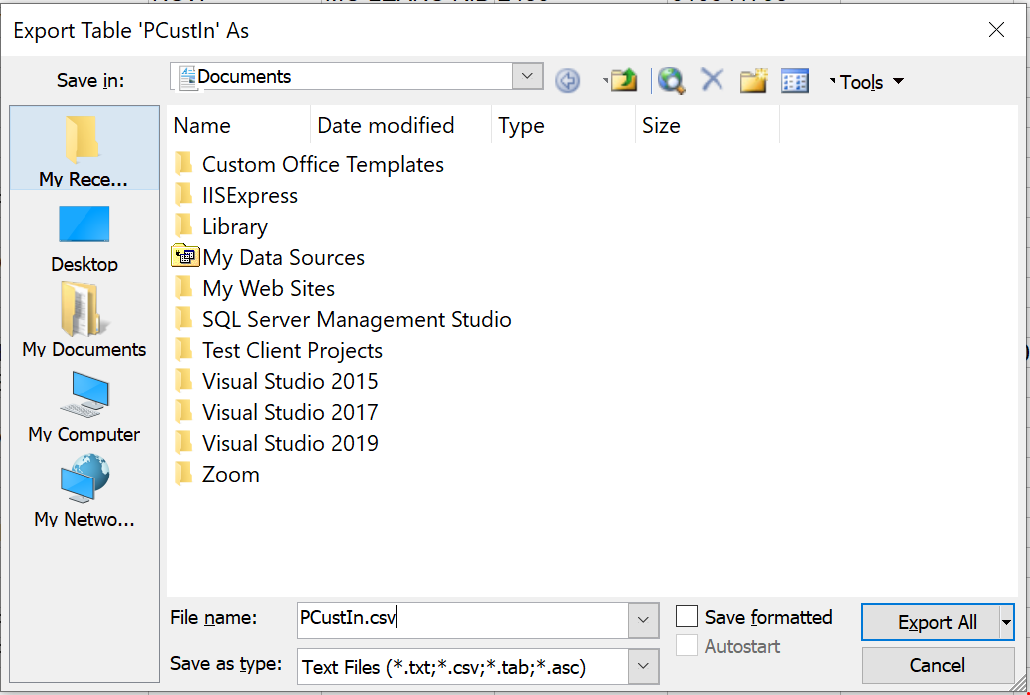
Task: Click the folder icon beside Visual Studio 2019
Action: (183, 441)
